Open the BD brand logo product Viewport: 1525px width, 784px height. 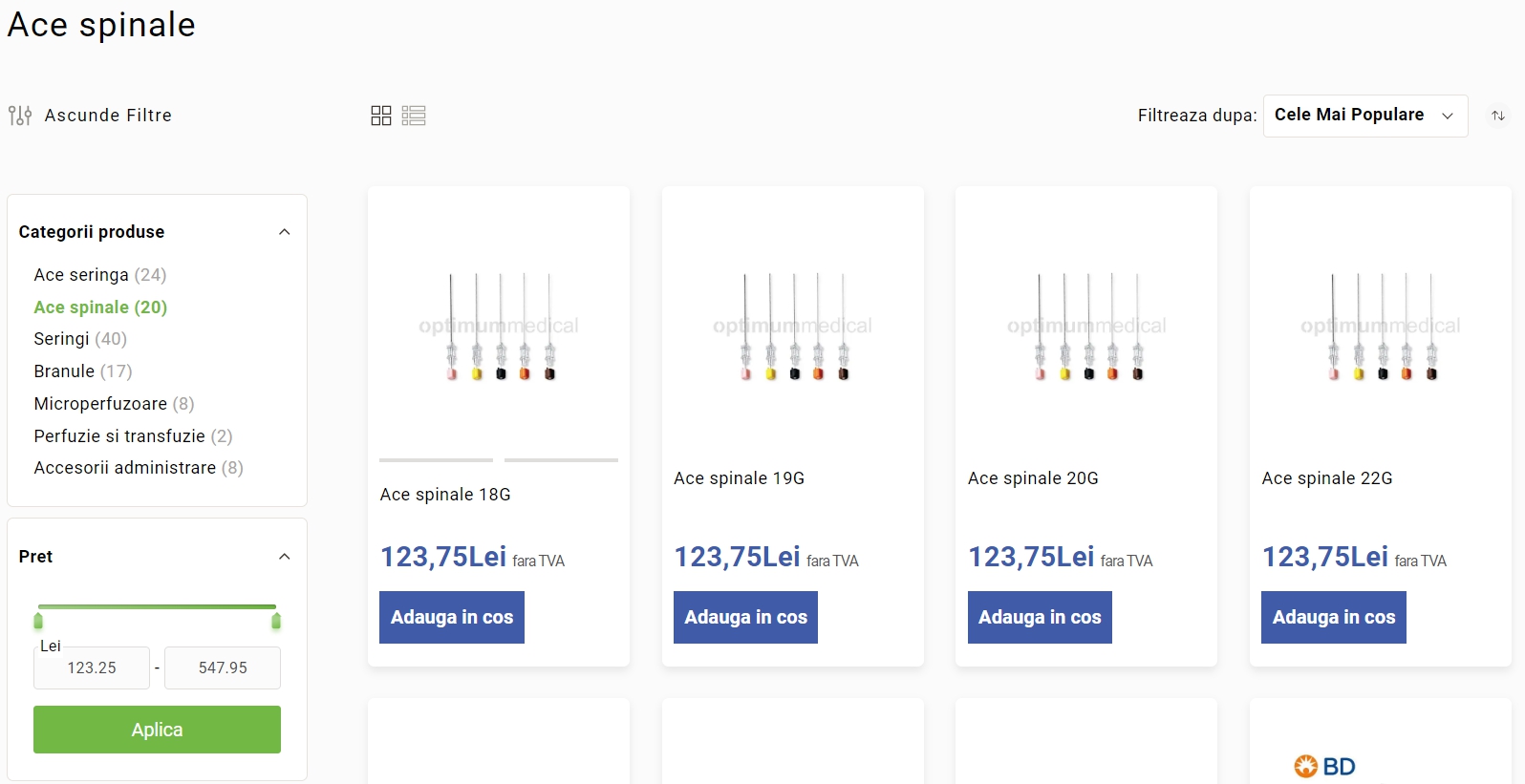1324,766
